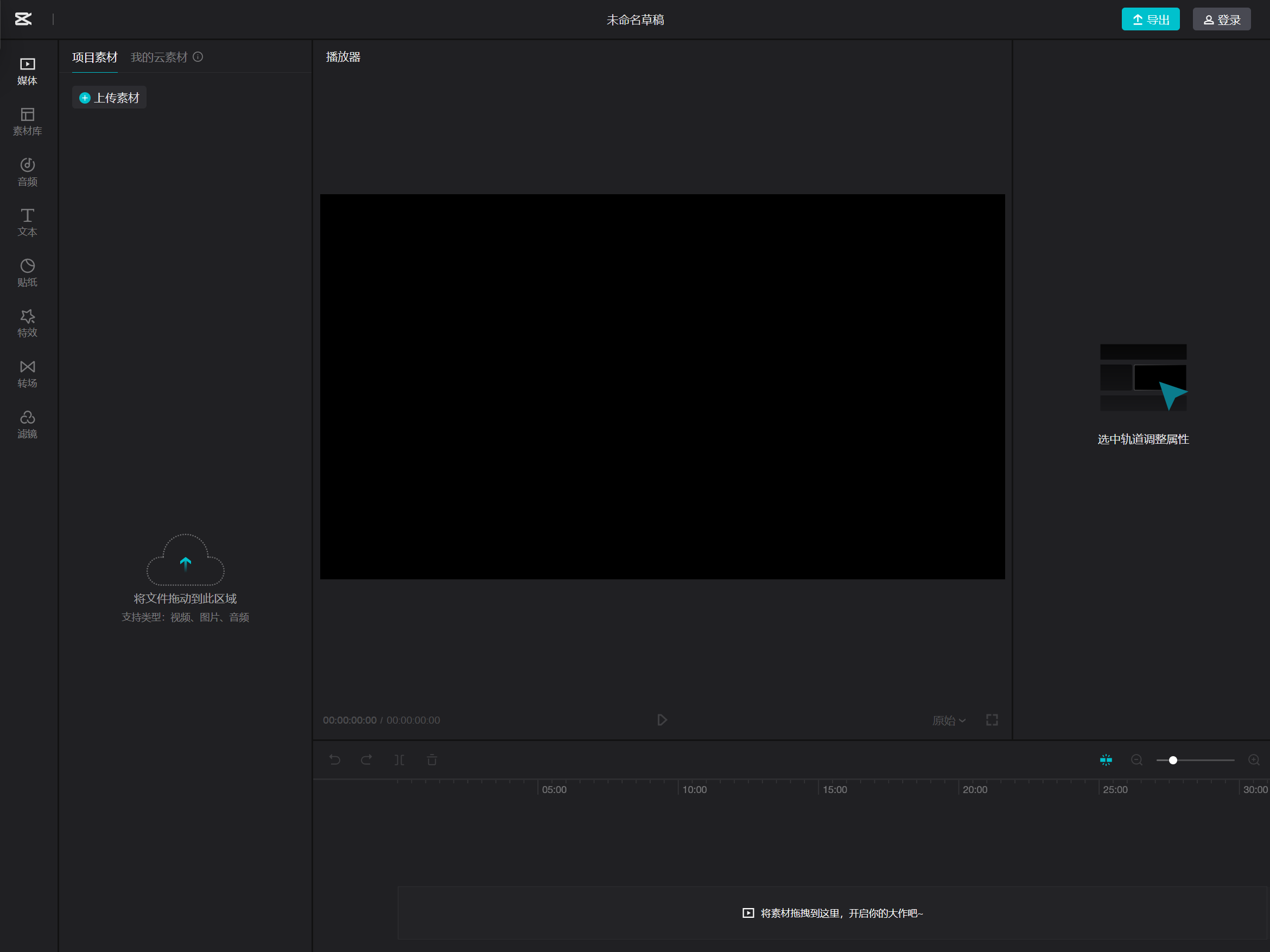Screen dimensions: 1270x952
Task: Open the 原始 aspect ratio dropdown
Action: [949, 720]
